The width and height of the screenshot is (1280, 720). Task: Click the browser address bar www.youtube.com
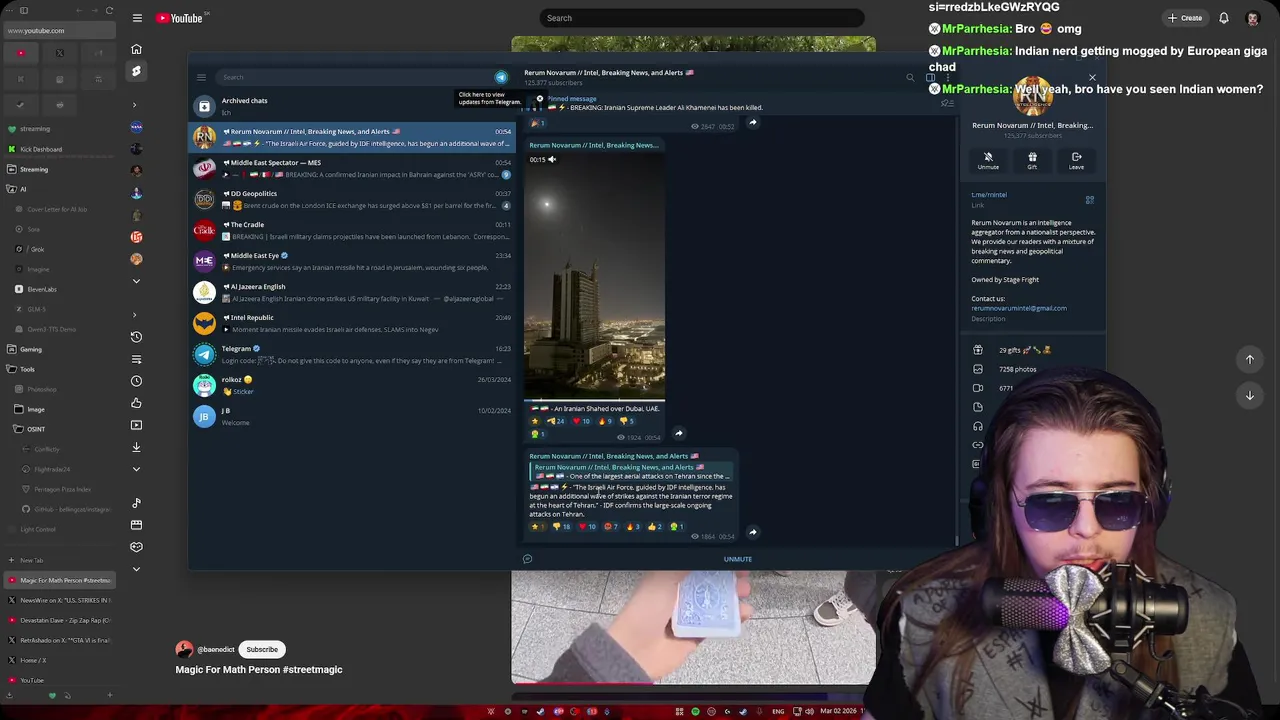60,31
